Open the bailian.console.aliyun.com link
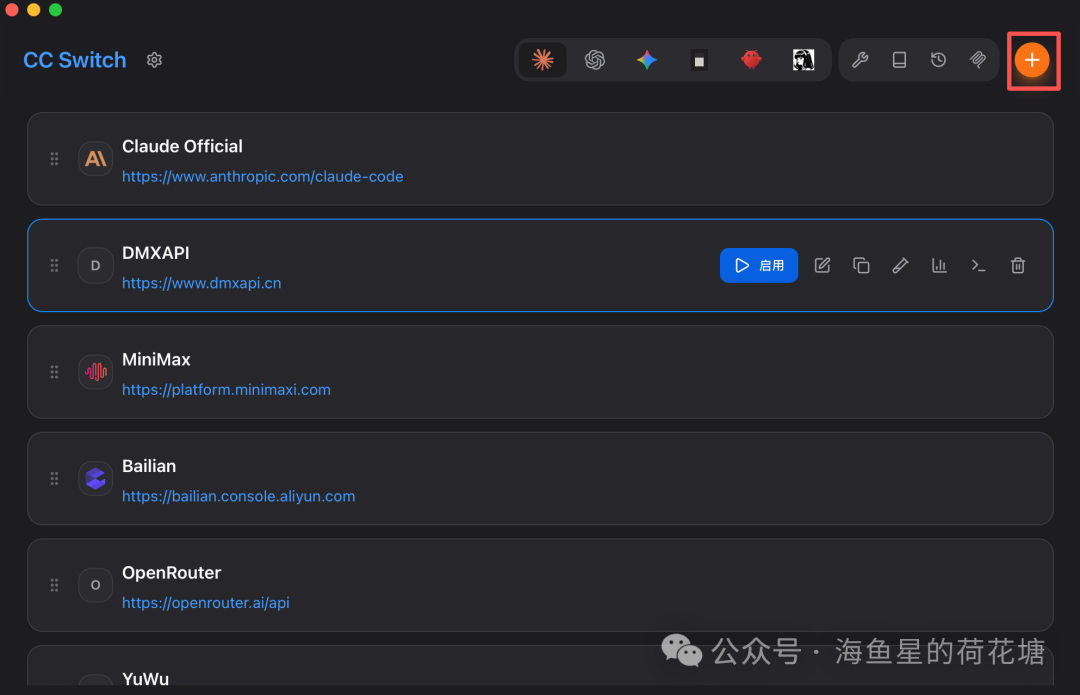1080x695 pixels. (238, 497)
